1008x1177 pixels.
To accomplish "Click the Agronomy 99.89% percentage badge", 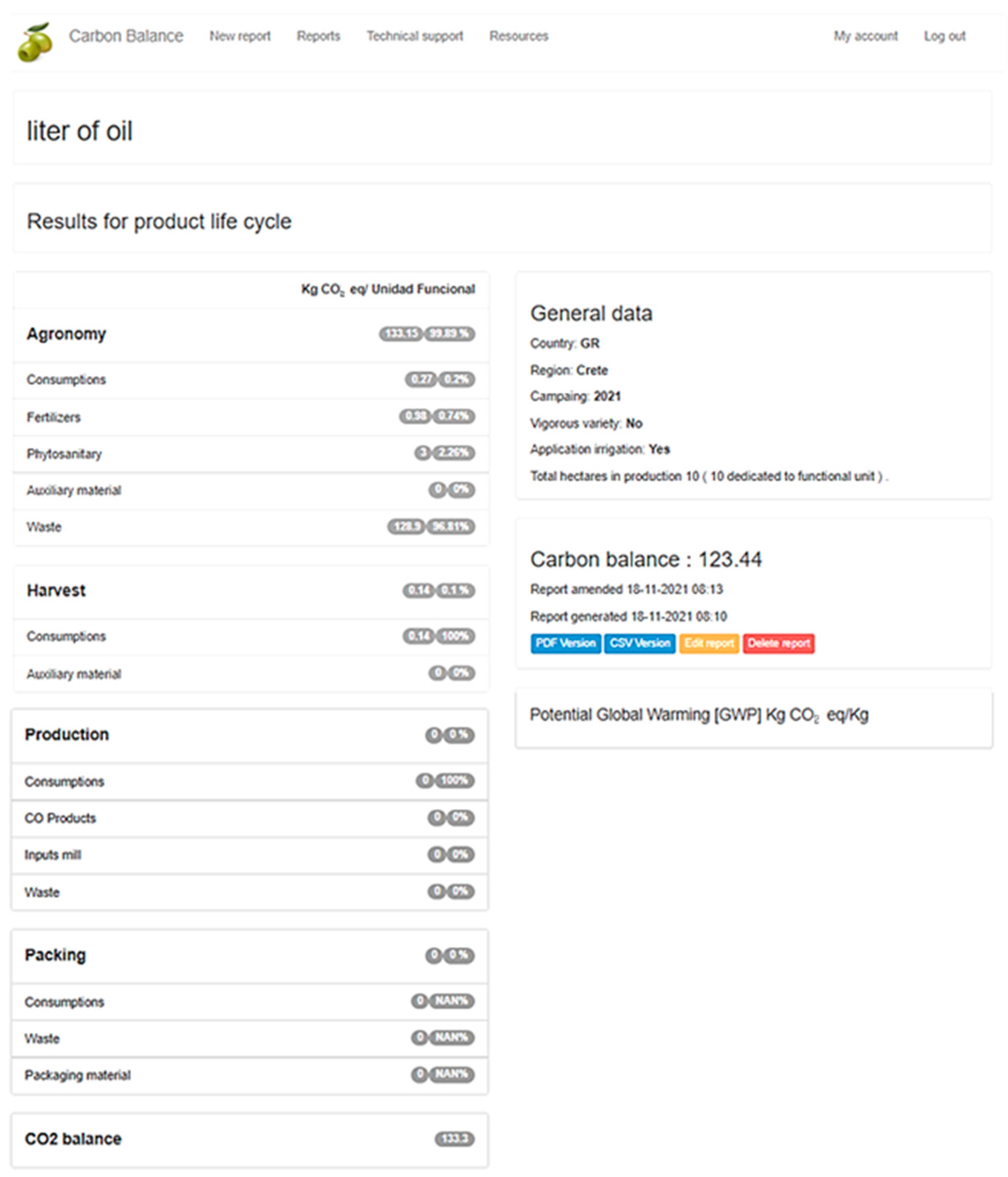I will tap(450, 333).
